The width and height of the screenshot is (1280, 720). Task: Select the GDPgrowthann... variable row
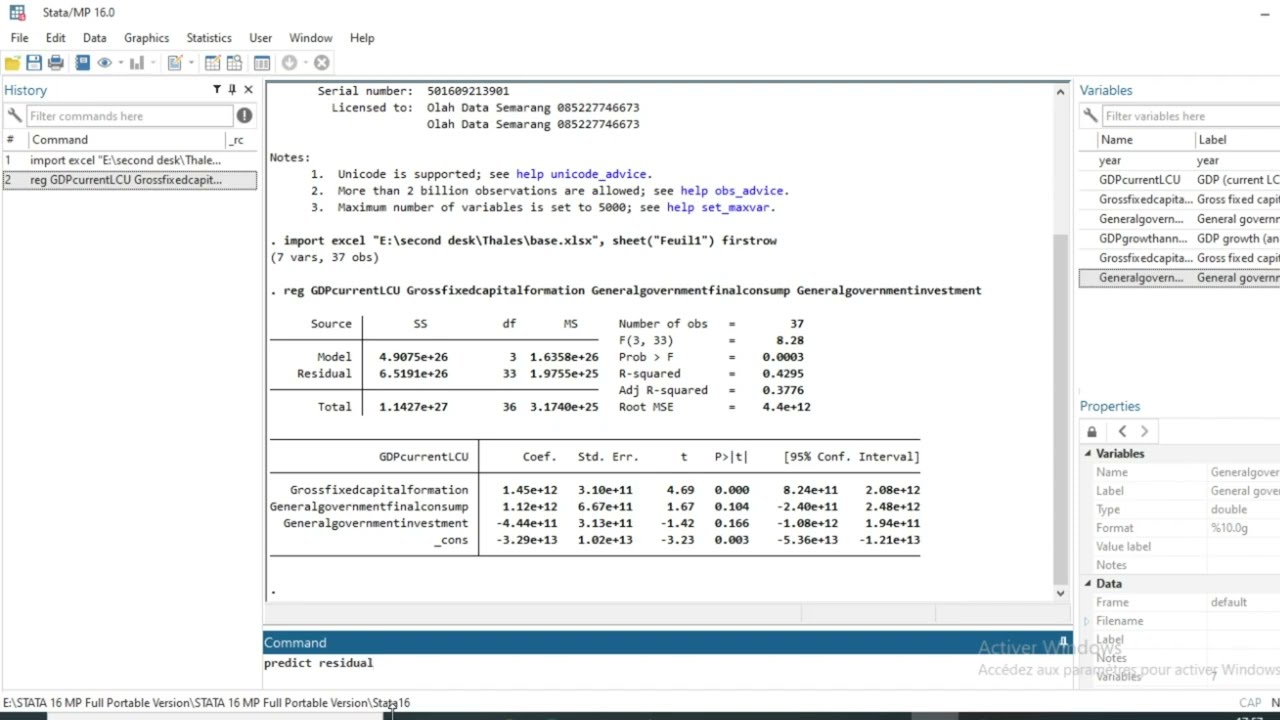[x=1179, y=239]
